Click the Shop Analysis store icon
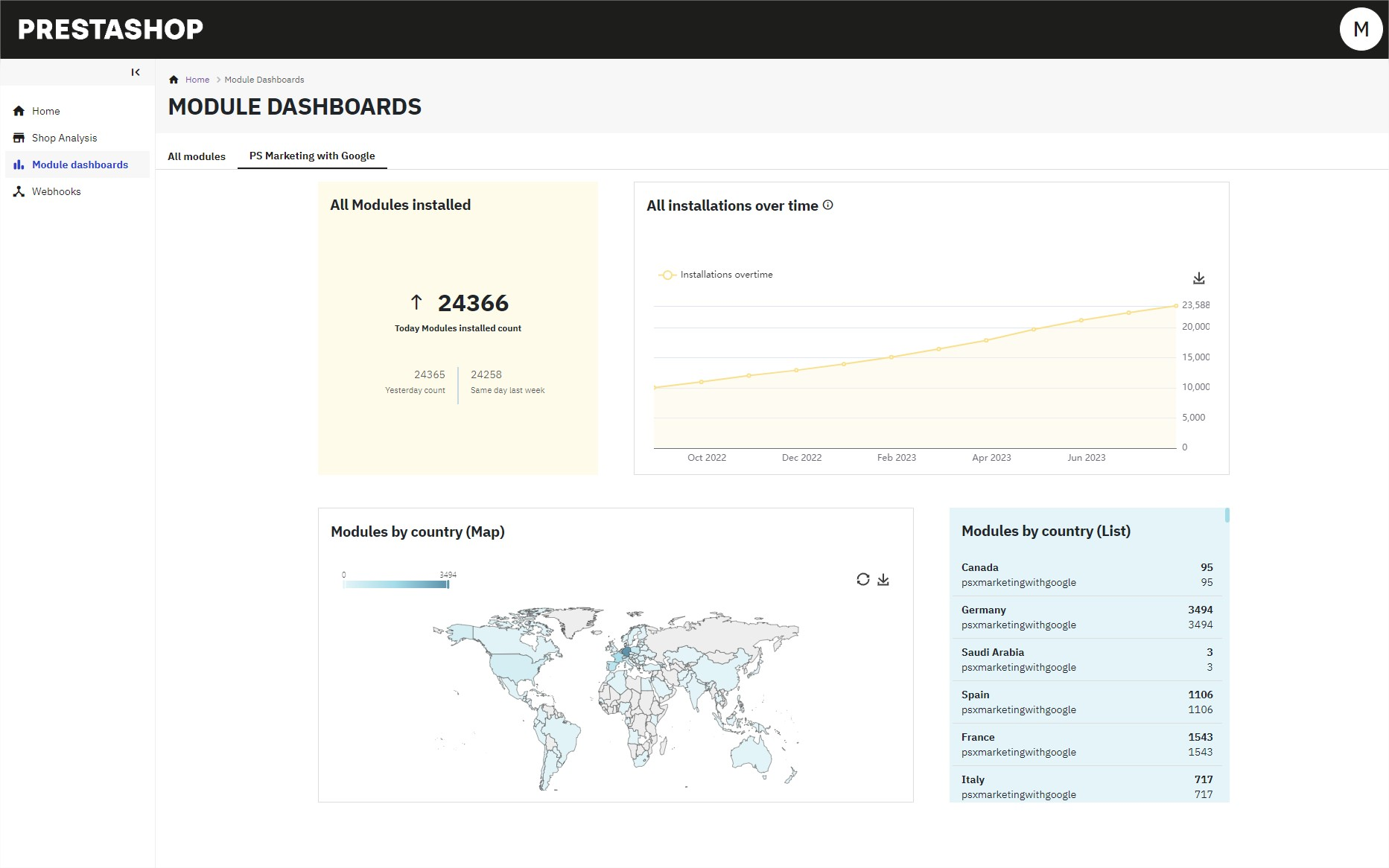Viewport: 1389px width, 868px height. pyautogui.click(x=19, y=138)
